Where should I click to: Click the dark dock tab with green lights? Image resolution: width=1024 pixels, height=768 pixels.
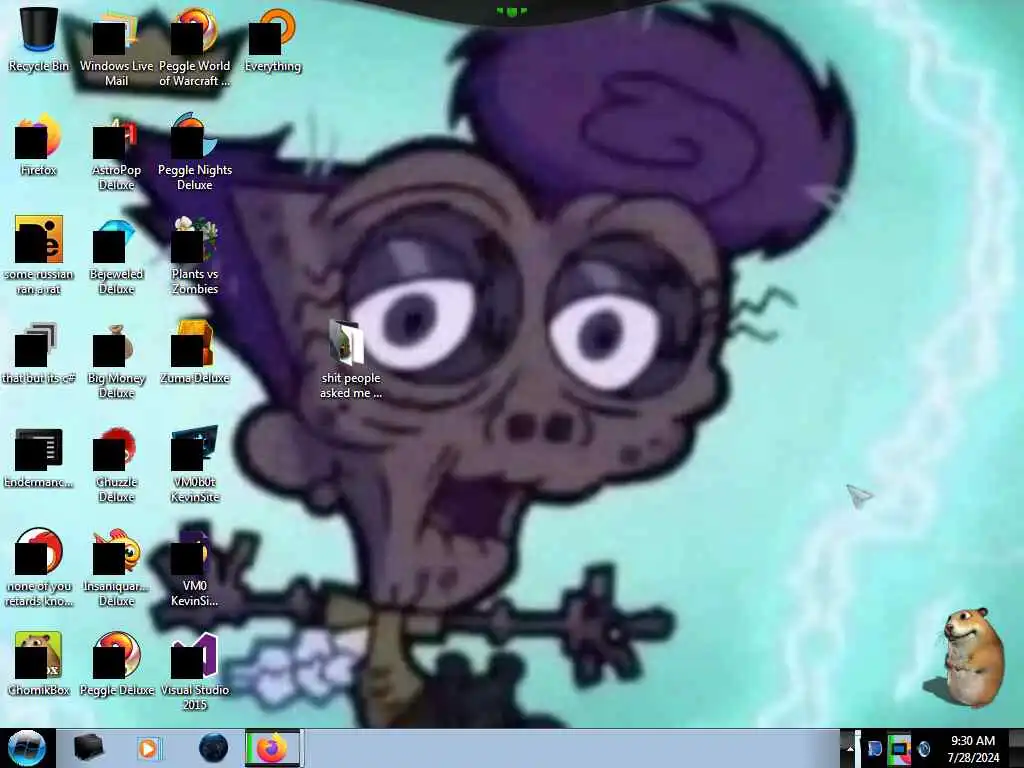(x=512, y=11)
